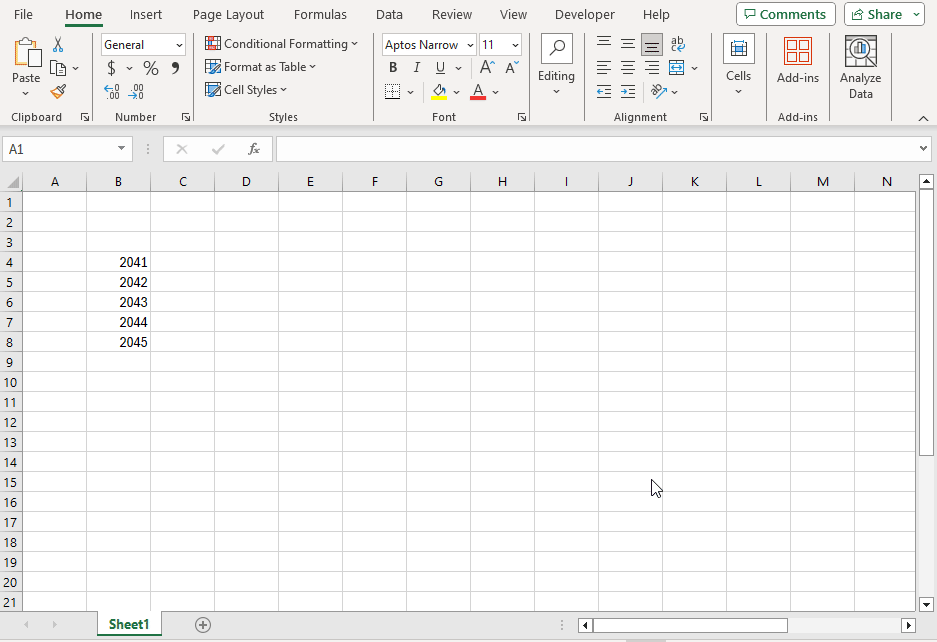Apply Accounting Number Format dollar icon

point(111,68)
